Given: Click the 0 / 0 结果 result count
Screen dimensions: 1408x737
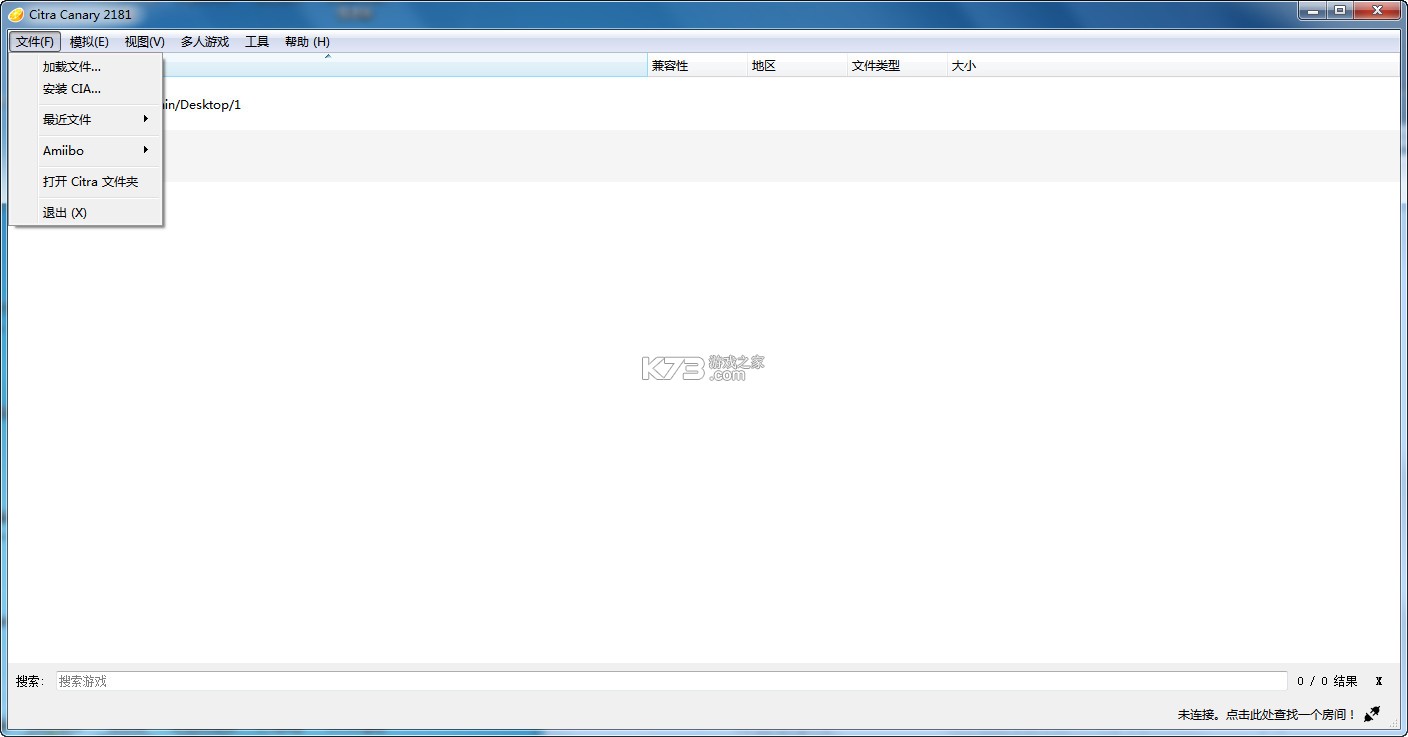Looking at the screenshot, I should point(1327,681).
